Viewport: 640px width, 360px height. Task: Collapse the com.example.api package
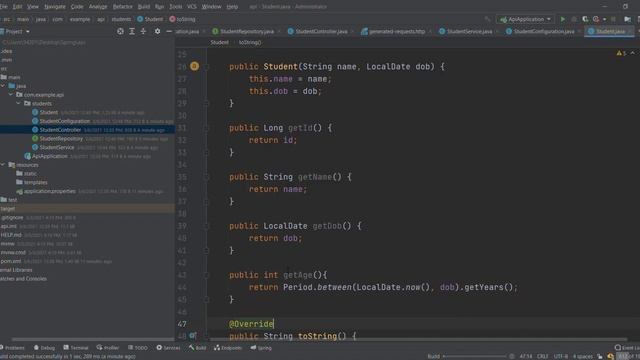point(11,95)
